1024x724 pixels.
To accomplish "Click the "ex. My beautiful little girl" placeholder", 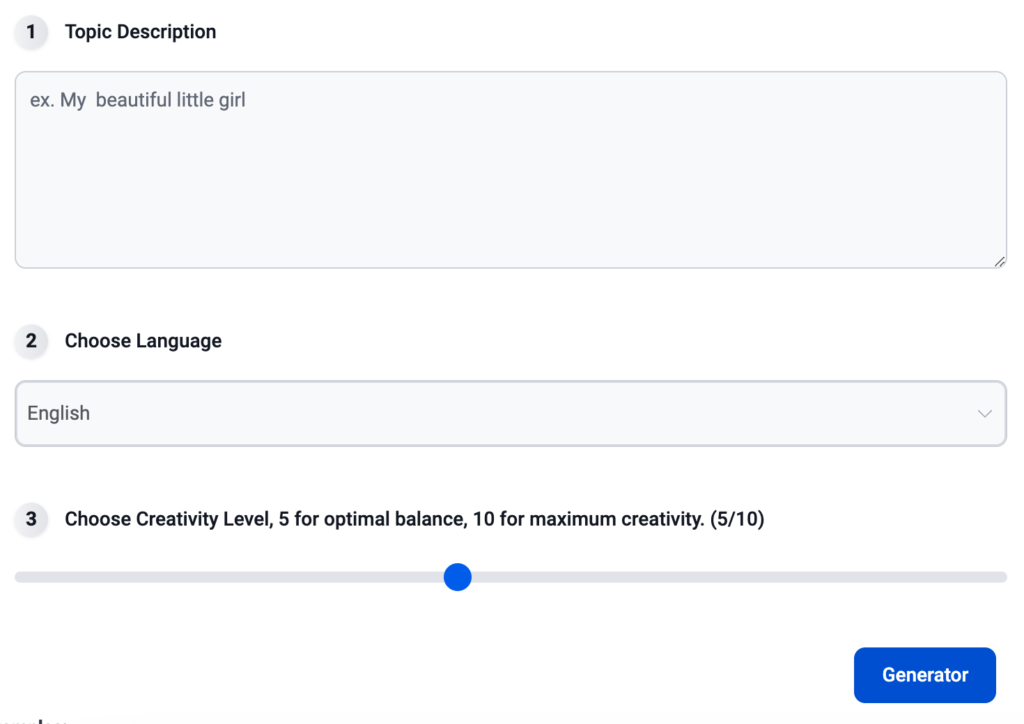I will click(138, 100).
